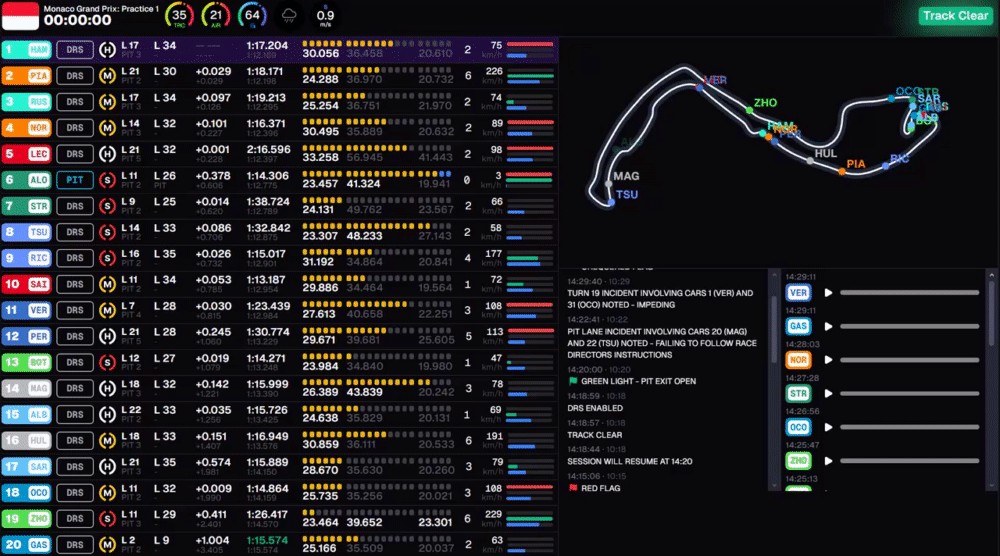Click soft tyre icon in ZHO row
This screenshot has width=1000, height=556.
[107, 519]
